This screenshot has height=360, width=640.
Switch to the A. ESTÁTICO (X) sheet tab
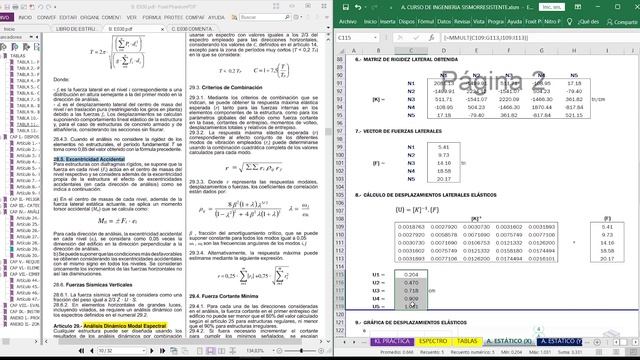pos(509,341)
